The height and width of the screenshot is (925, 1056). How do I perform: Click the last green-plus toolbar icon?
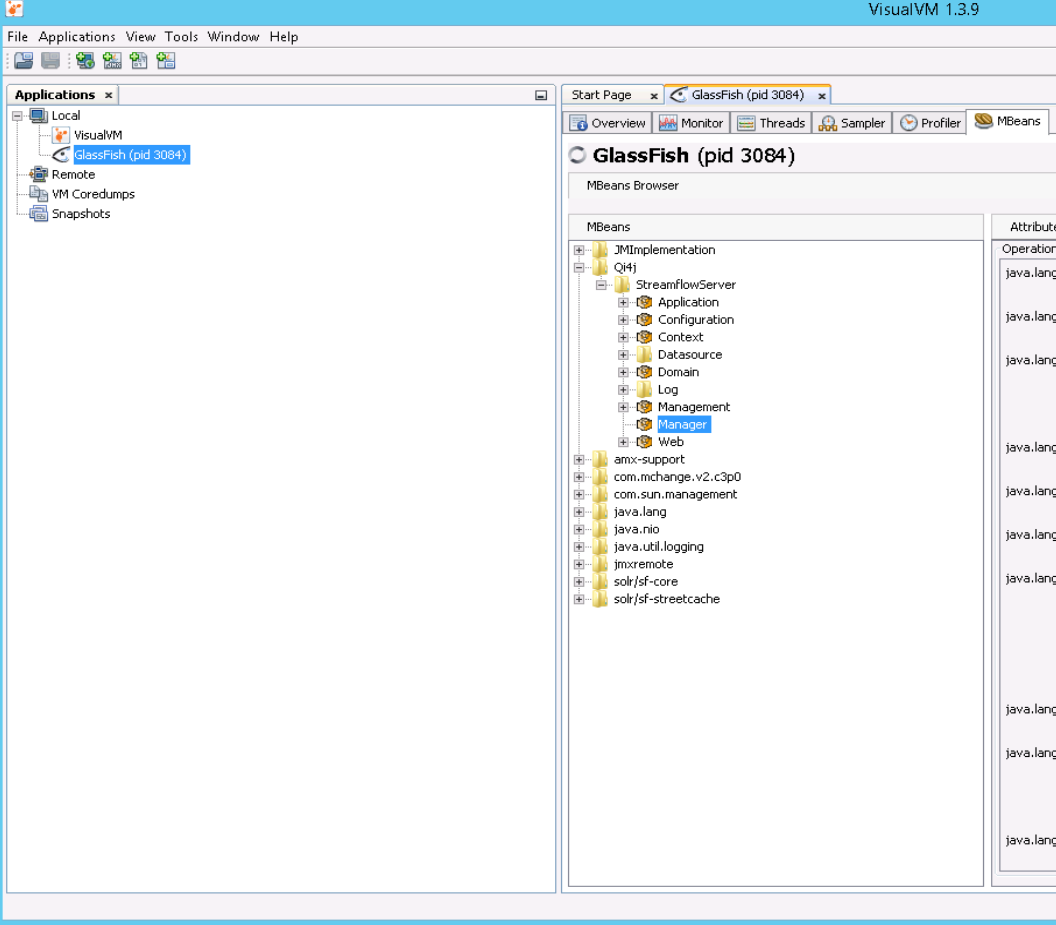[166, 61]
